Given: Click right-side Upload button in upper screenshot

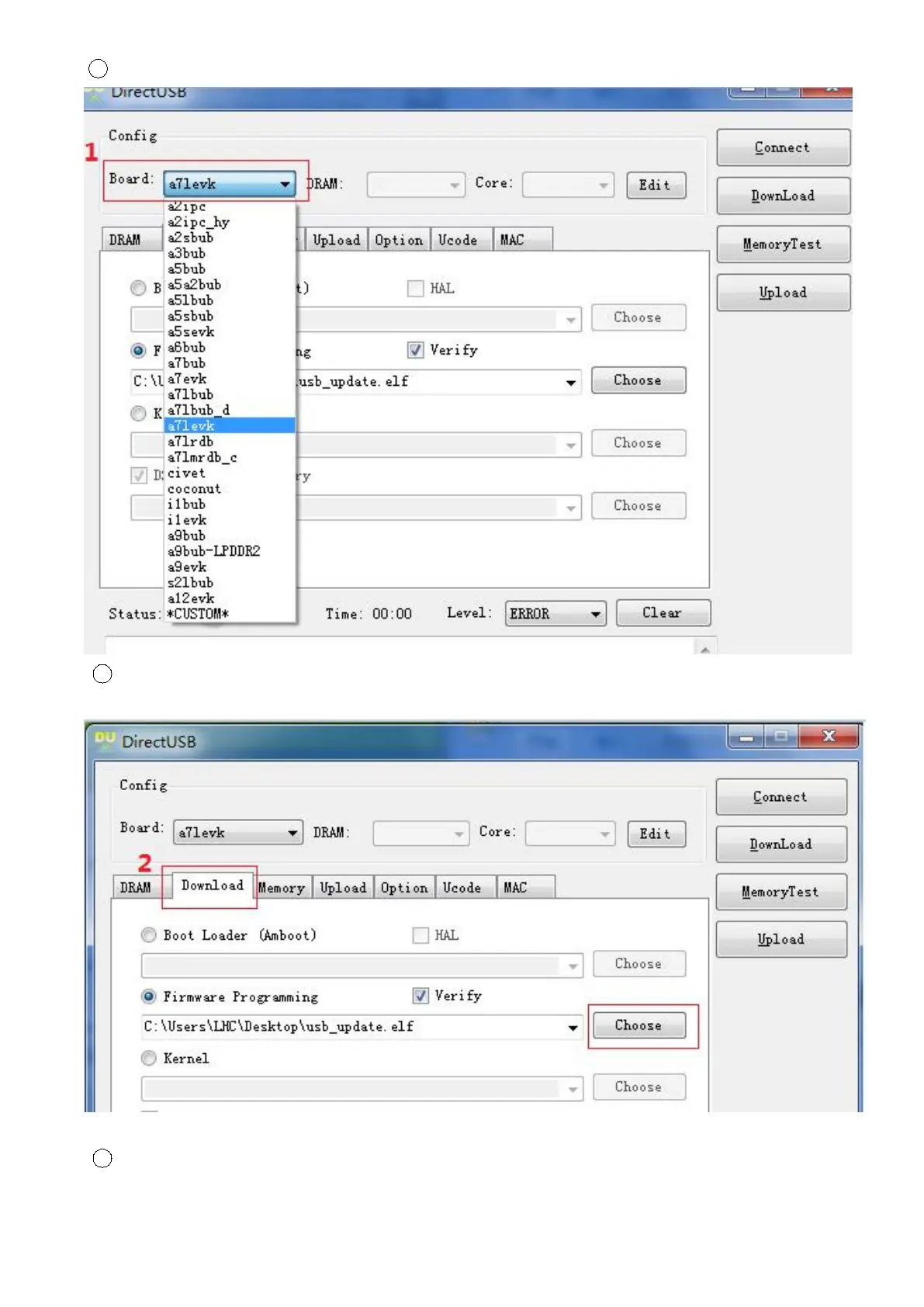Looking at the screenshot, I should pyautogui.click(x=783, y=292).
